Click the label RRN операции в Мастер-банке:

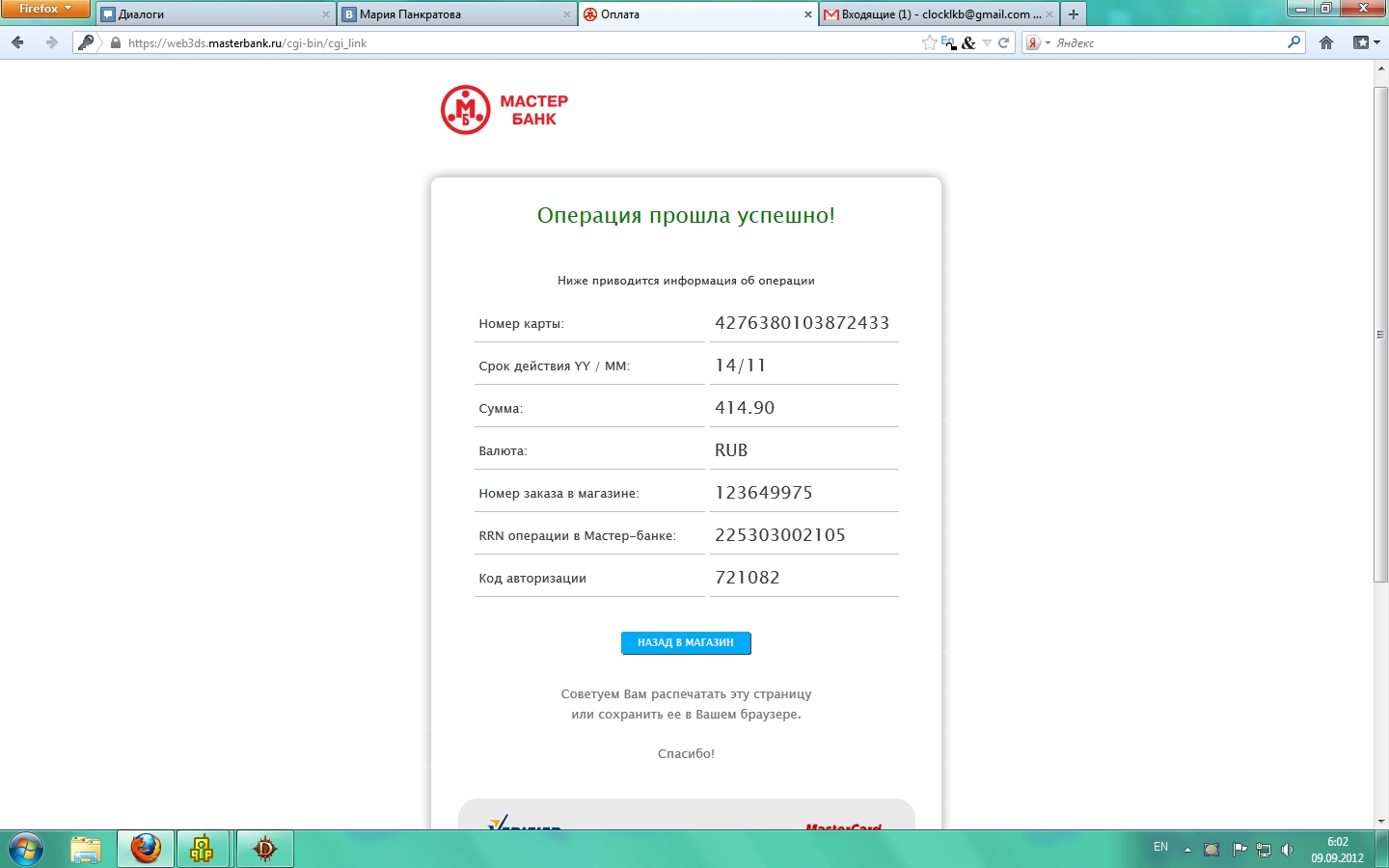pos(577,536)
